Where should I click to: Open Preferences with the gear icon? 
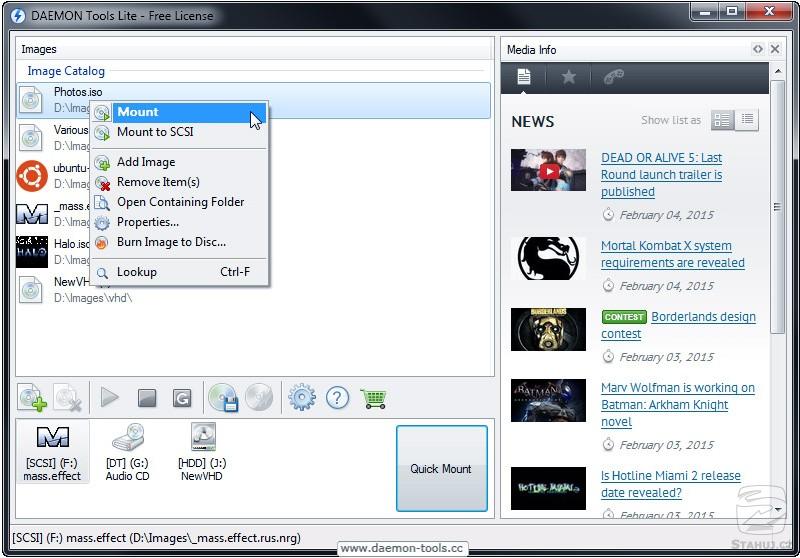(301, 398)
